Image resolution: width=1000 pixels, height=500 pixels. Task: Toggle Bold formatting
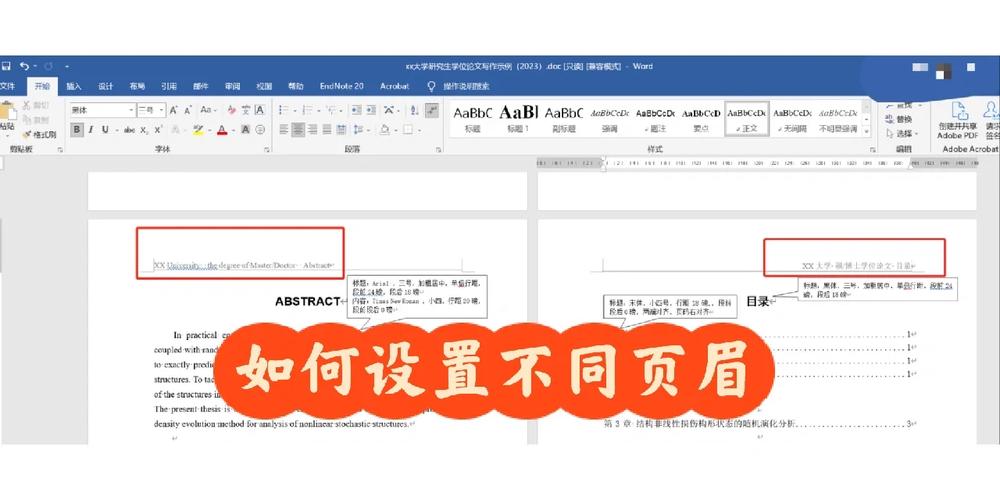coord(77,130)
